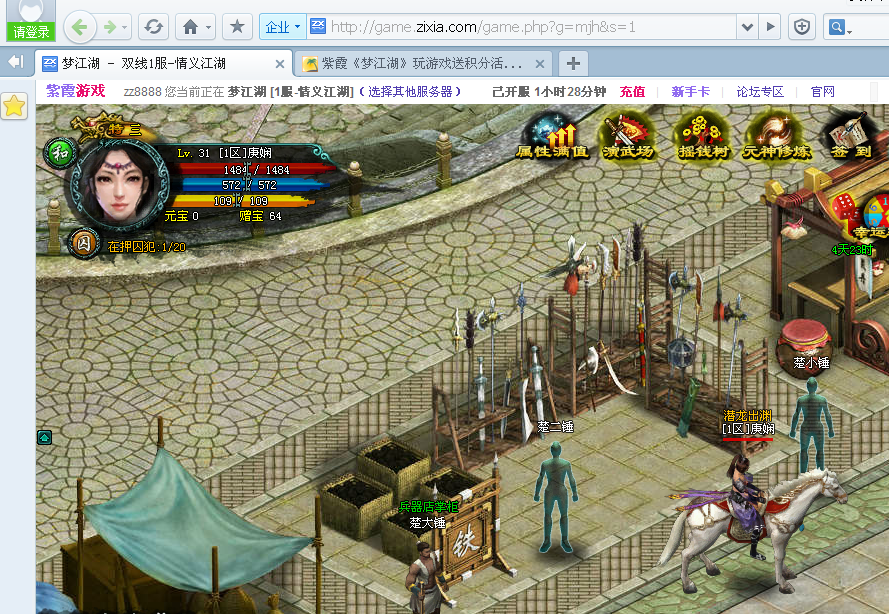889x614 pixels.
Task: Click the search magnifier icon in the toolbar
Action: [836, 27]
